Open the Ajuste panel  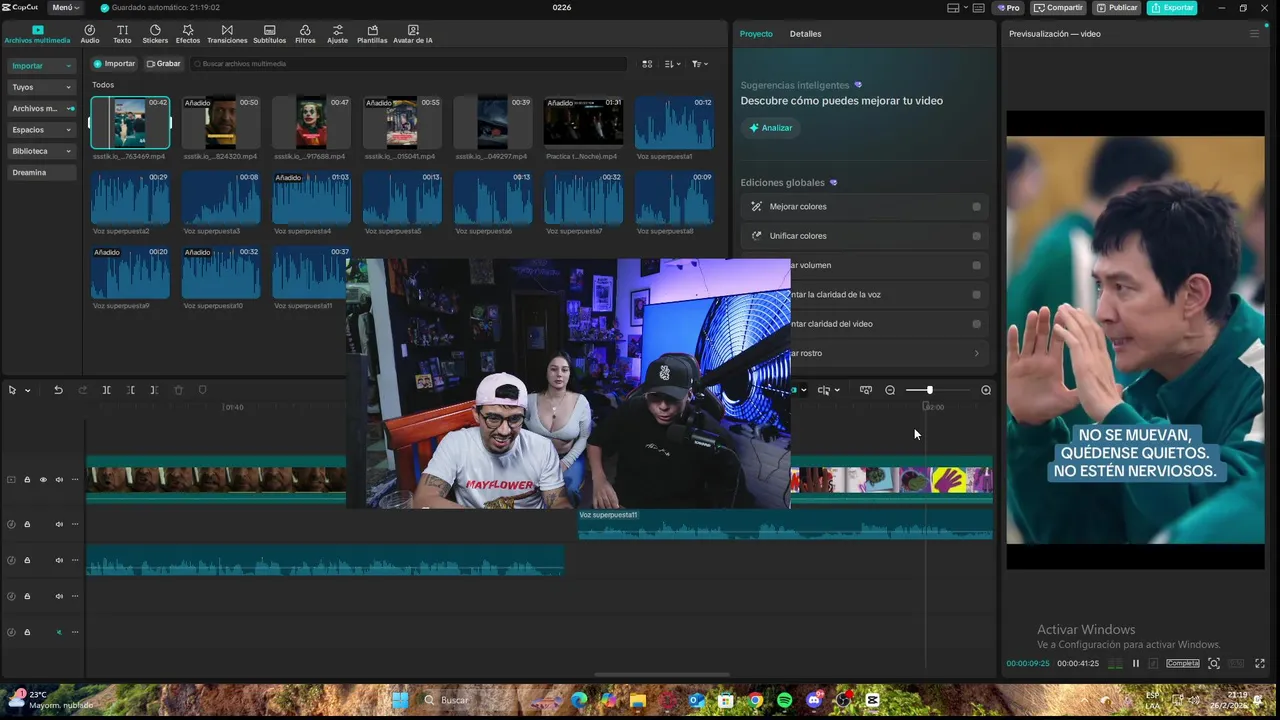(x=337, y=34)
